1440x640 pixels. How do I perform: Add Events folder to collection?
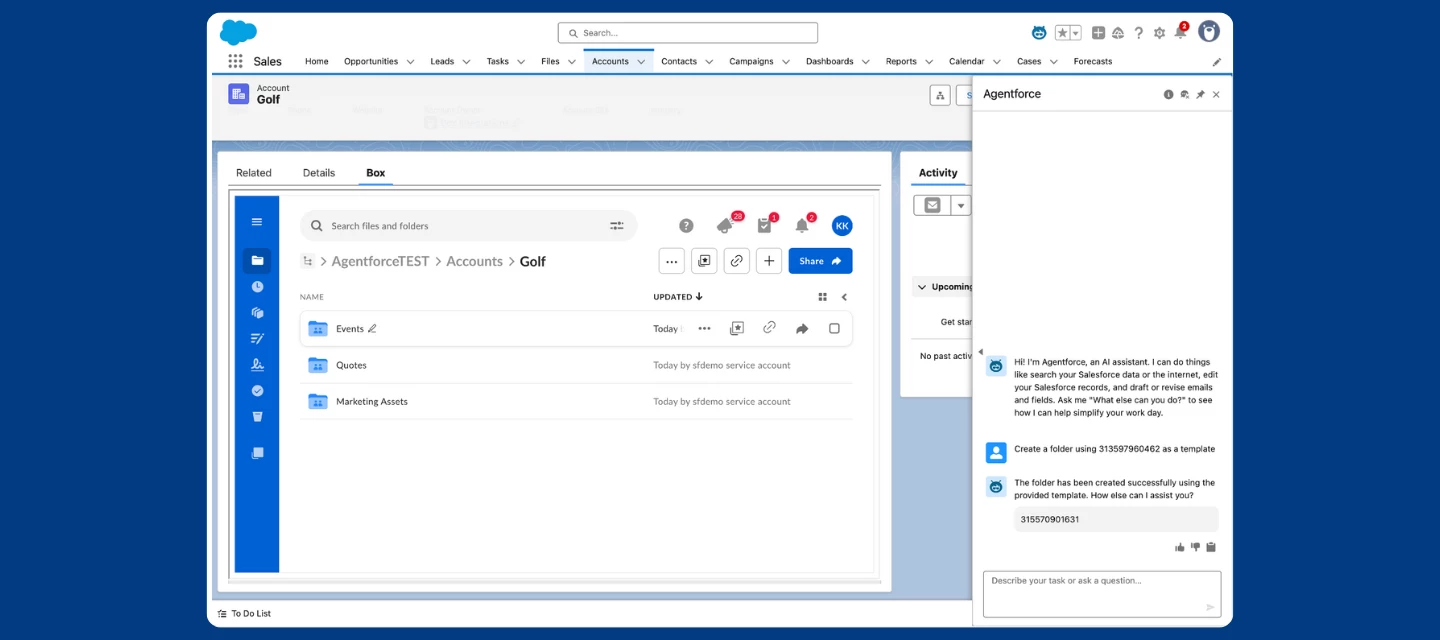pos(737,328)
